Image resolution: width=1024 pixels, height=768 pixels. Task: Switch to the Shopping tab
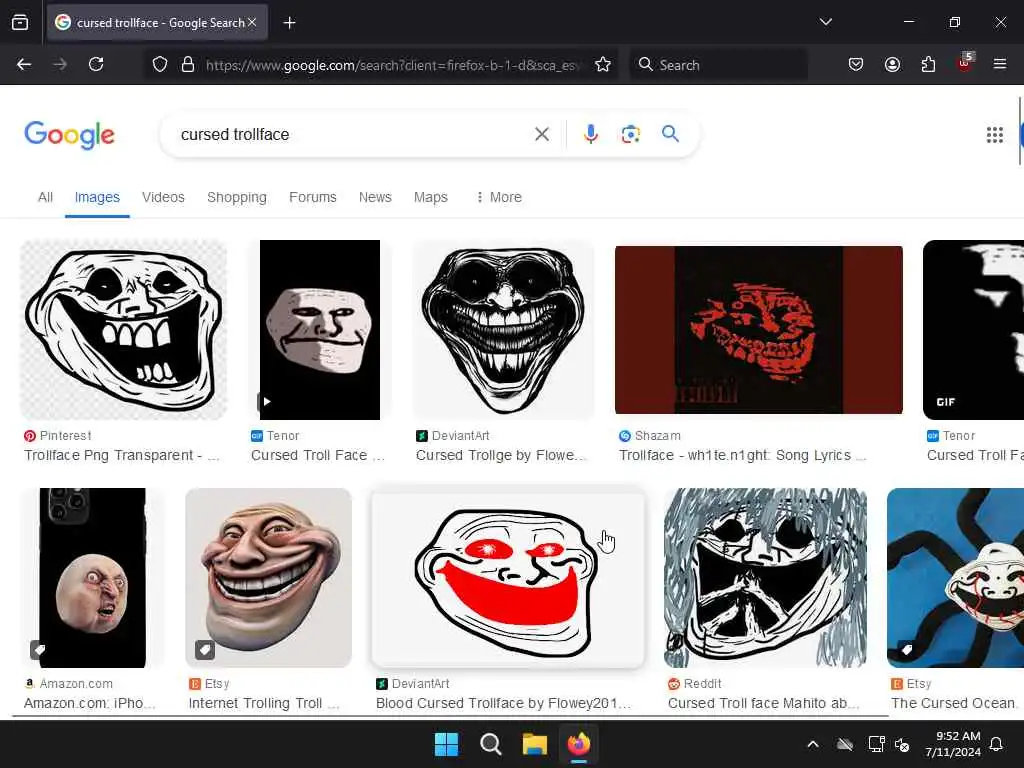click(236, 197)
